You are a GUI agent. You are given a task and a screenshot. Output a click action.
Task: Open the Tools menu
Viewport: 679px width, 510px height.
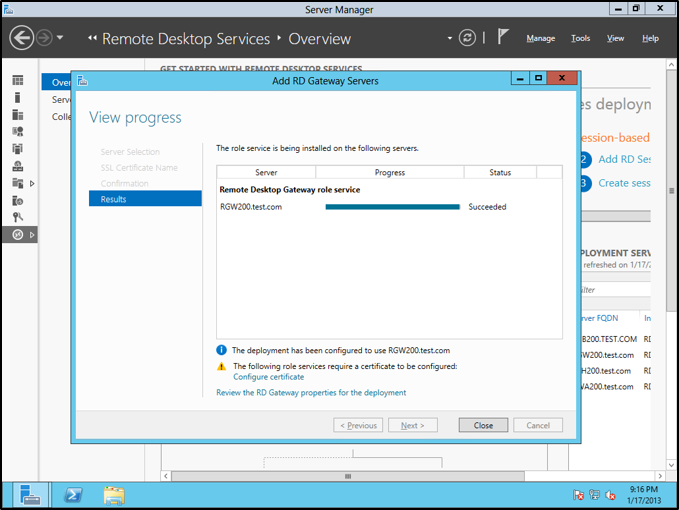click(580, 38)
